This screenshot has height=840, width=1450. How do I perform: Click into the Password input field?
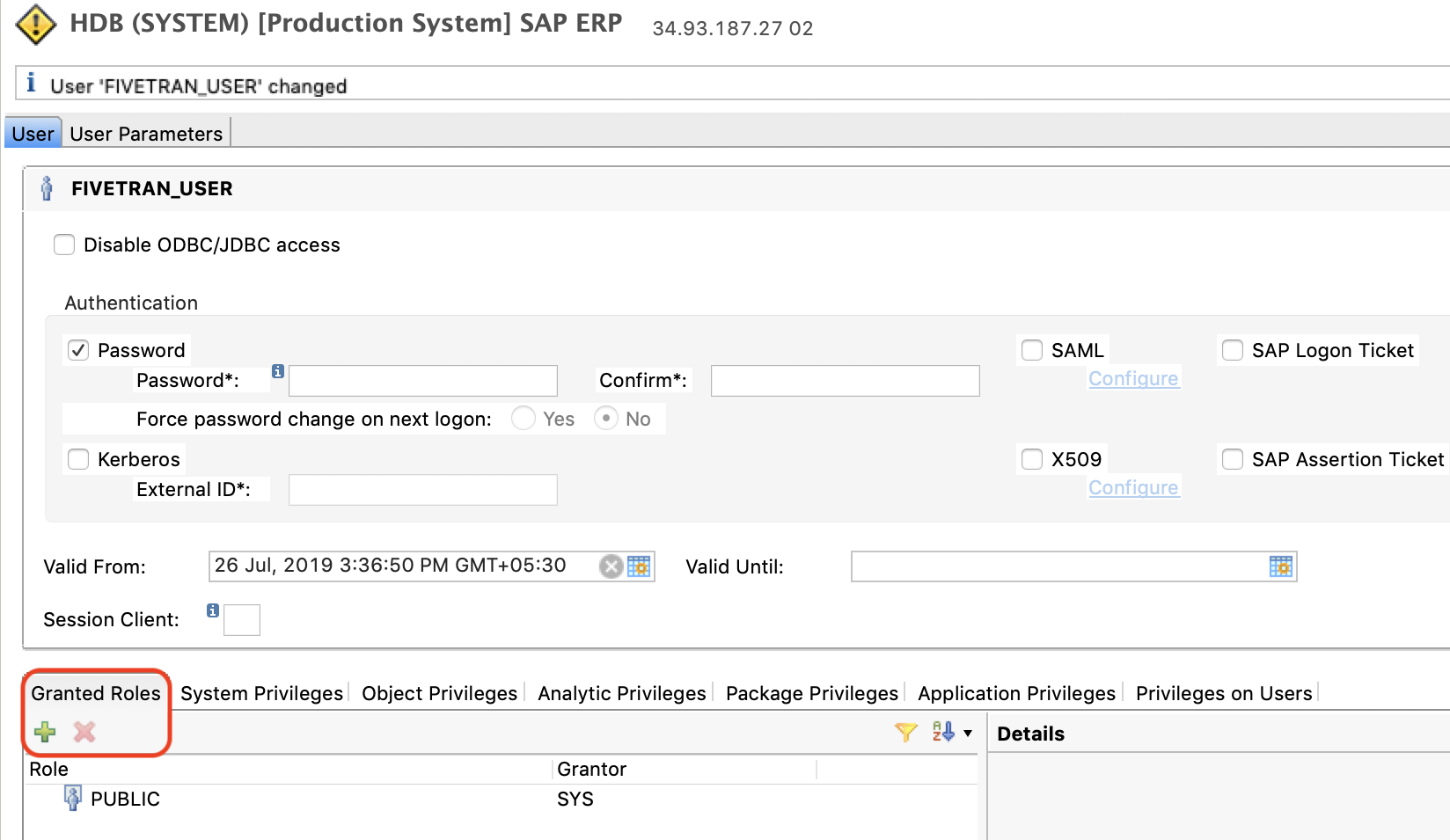click(423, 381)
